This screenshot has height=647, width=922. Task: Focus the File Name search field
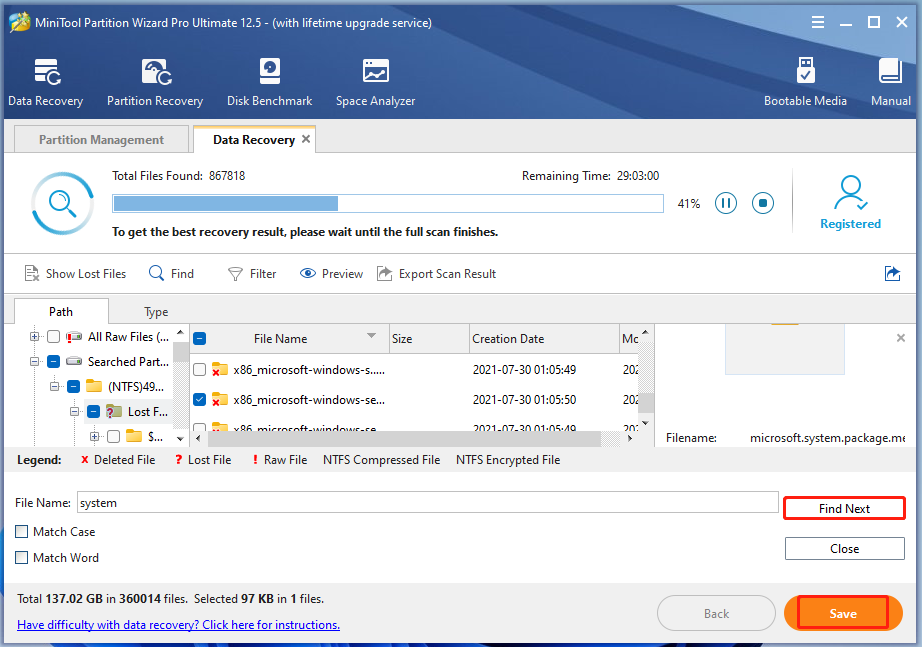[x=427, y=502]
